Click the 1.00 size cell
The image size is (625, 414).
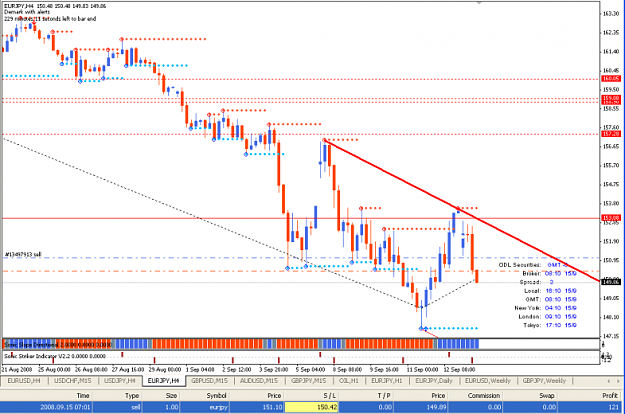[x=161, y=407]
